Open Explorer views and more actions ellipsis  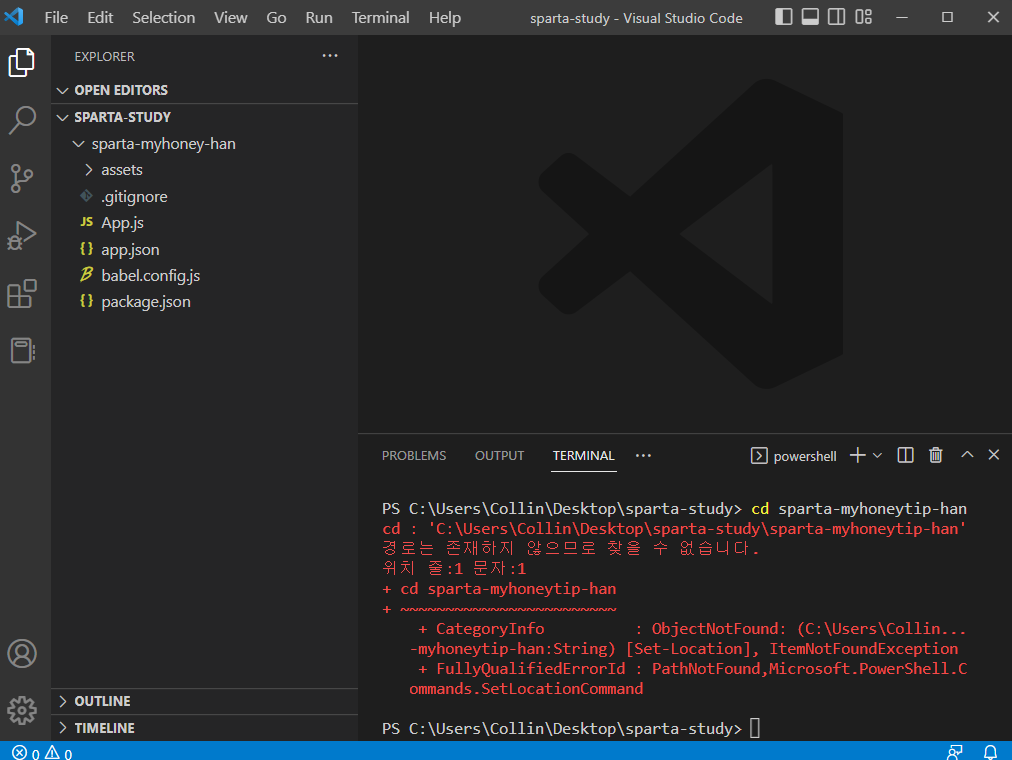[330, 56]
